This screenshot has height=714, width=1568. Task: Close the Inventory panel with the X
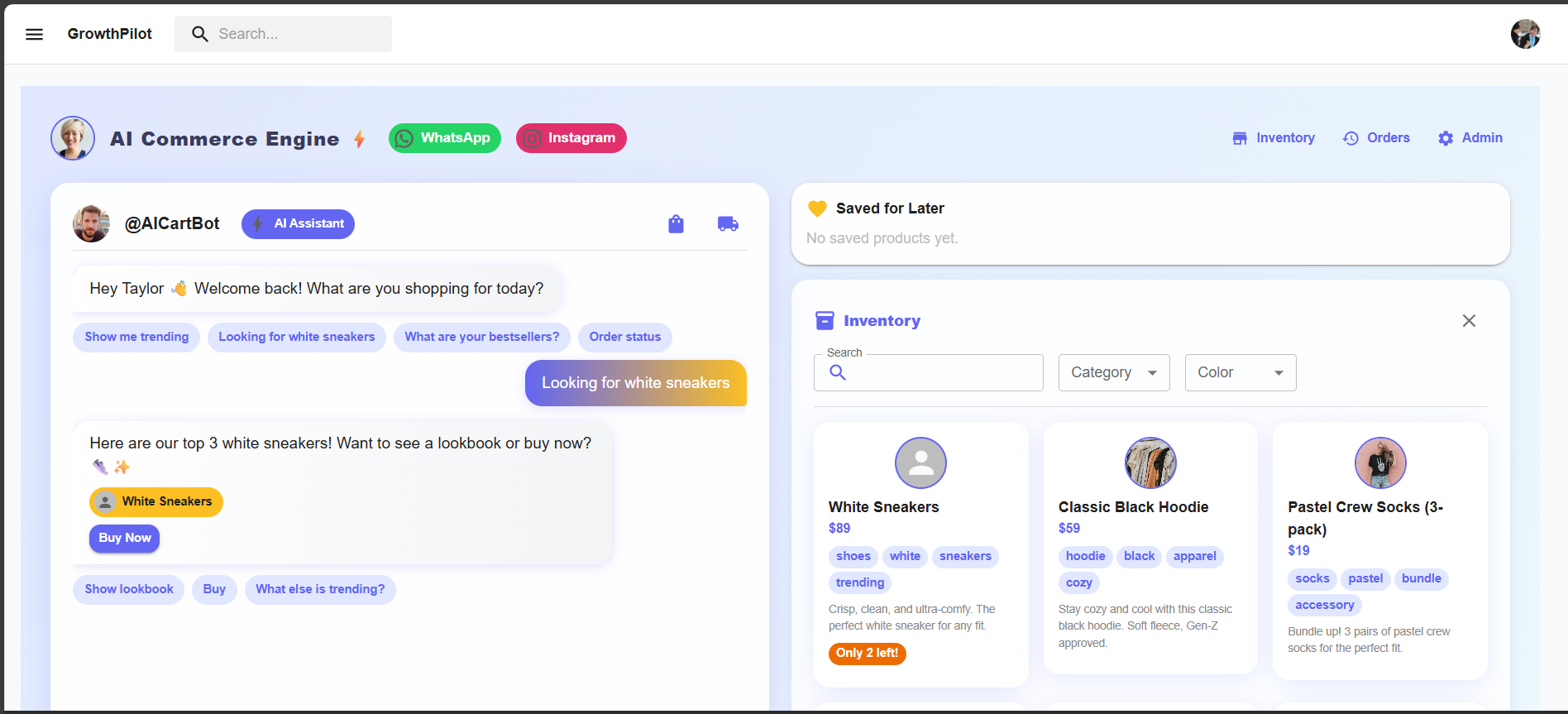pyautogui.click(x=1469, y=321)
